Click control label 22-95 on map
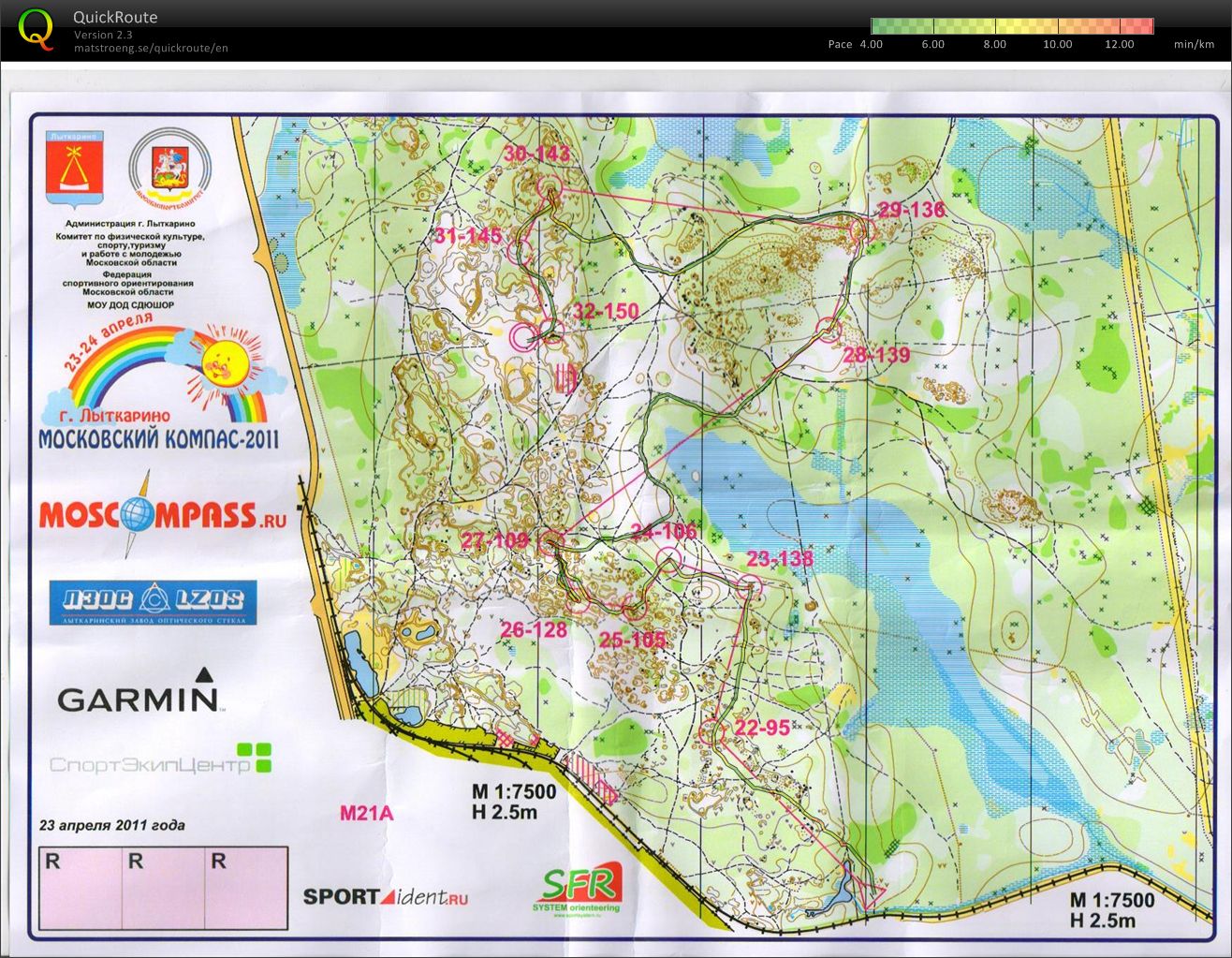1232x958 pixels. (x=762, y=729)
